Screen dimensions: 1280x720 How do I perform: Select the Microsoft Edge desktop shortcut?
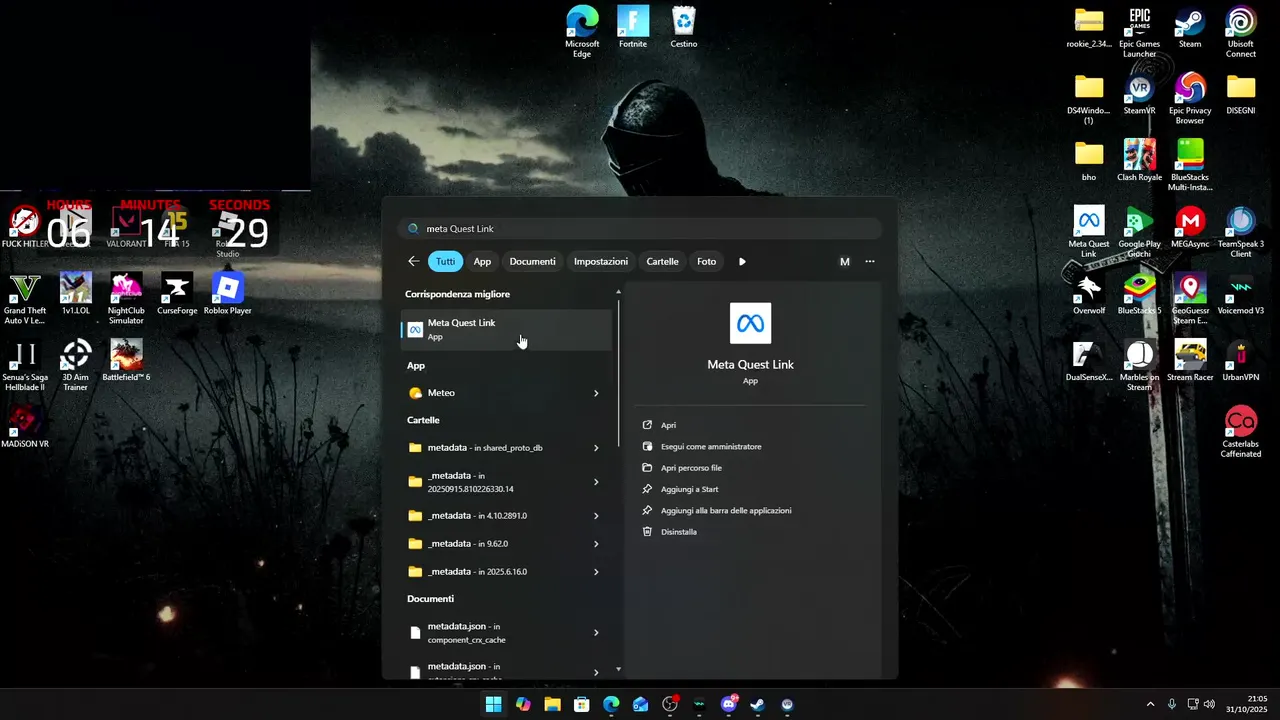[x=582, y=31]
